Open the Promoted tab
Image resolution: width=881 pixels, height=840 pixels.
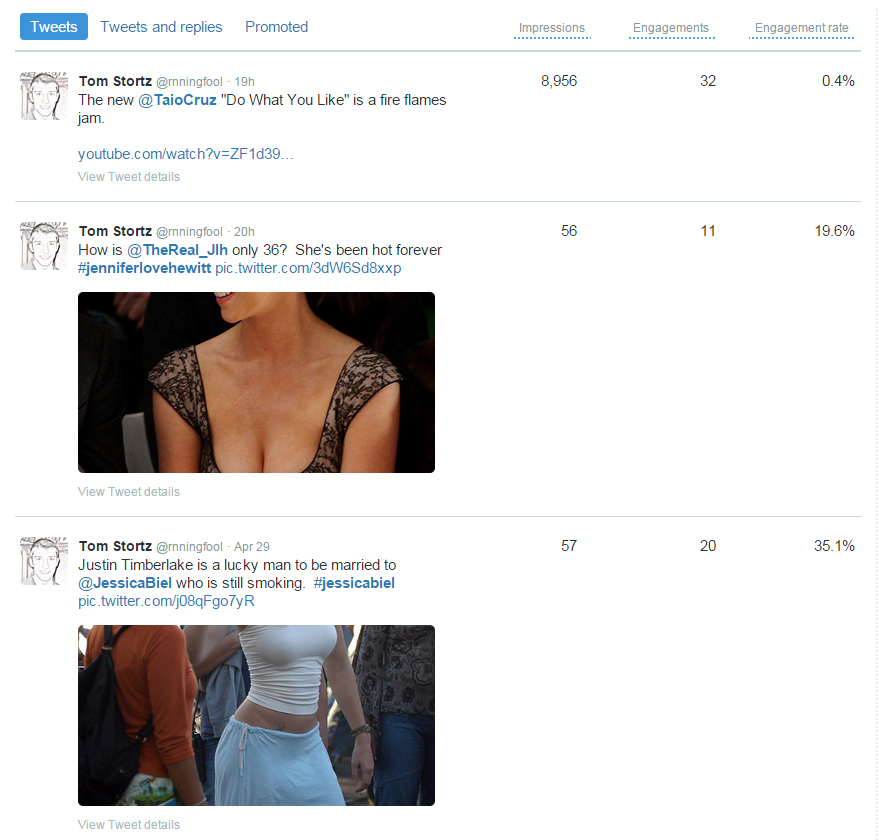[x=276, y=27]
